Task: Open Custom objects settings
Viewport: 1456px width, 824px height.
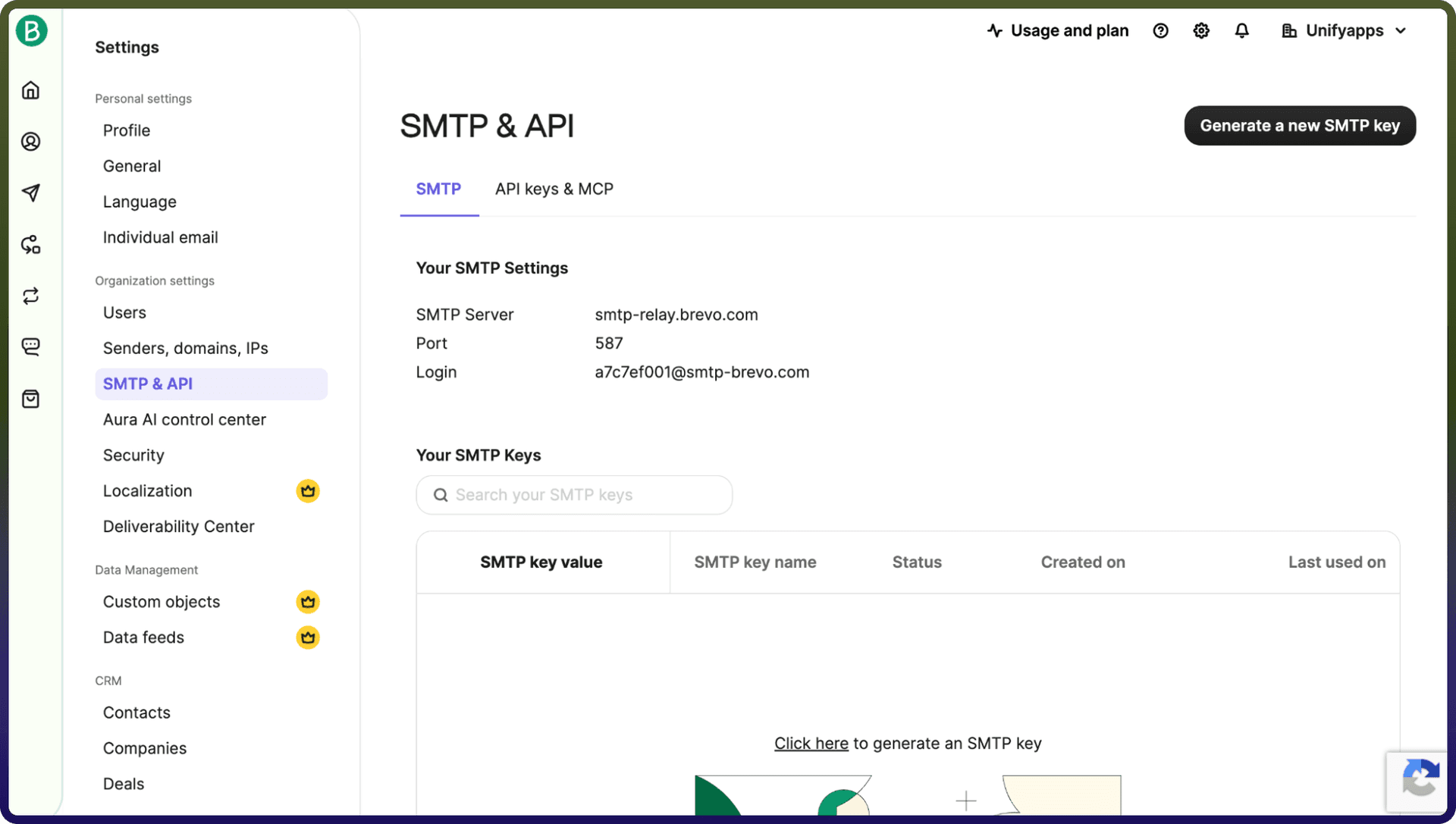Action: [x=162, y=602]
